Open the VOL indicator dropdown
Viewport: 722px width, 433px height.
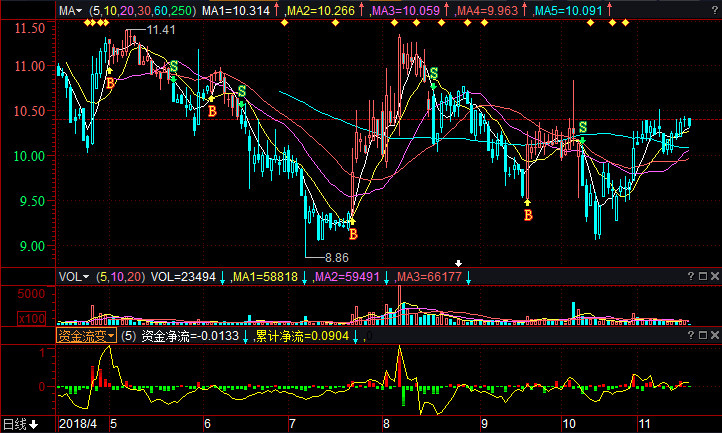coord(73,276)
